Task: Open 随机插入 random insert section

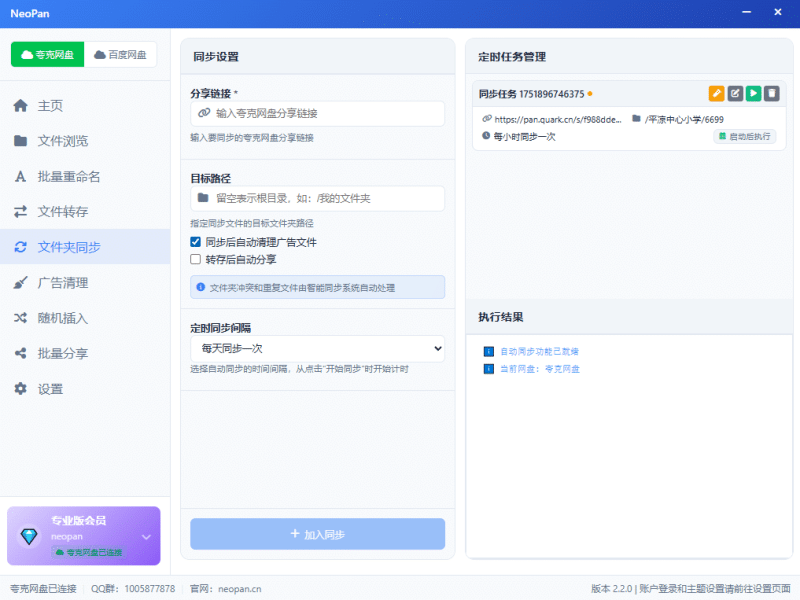Action: pyautogui.click(x=63, y=318)
